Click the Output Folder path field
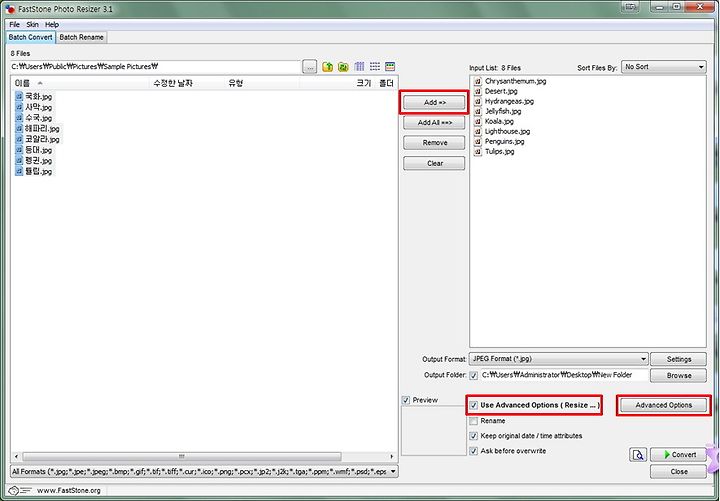 tap(564, 375)
